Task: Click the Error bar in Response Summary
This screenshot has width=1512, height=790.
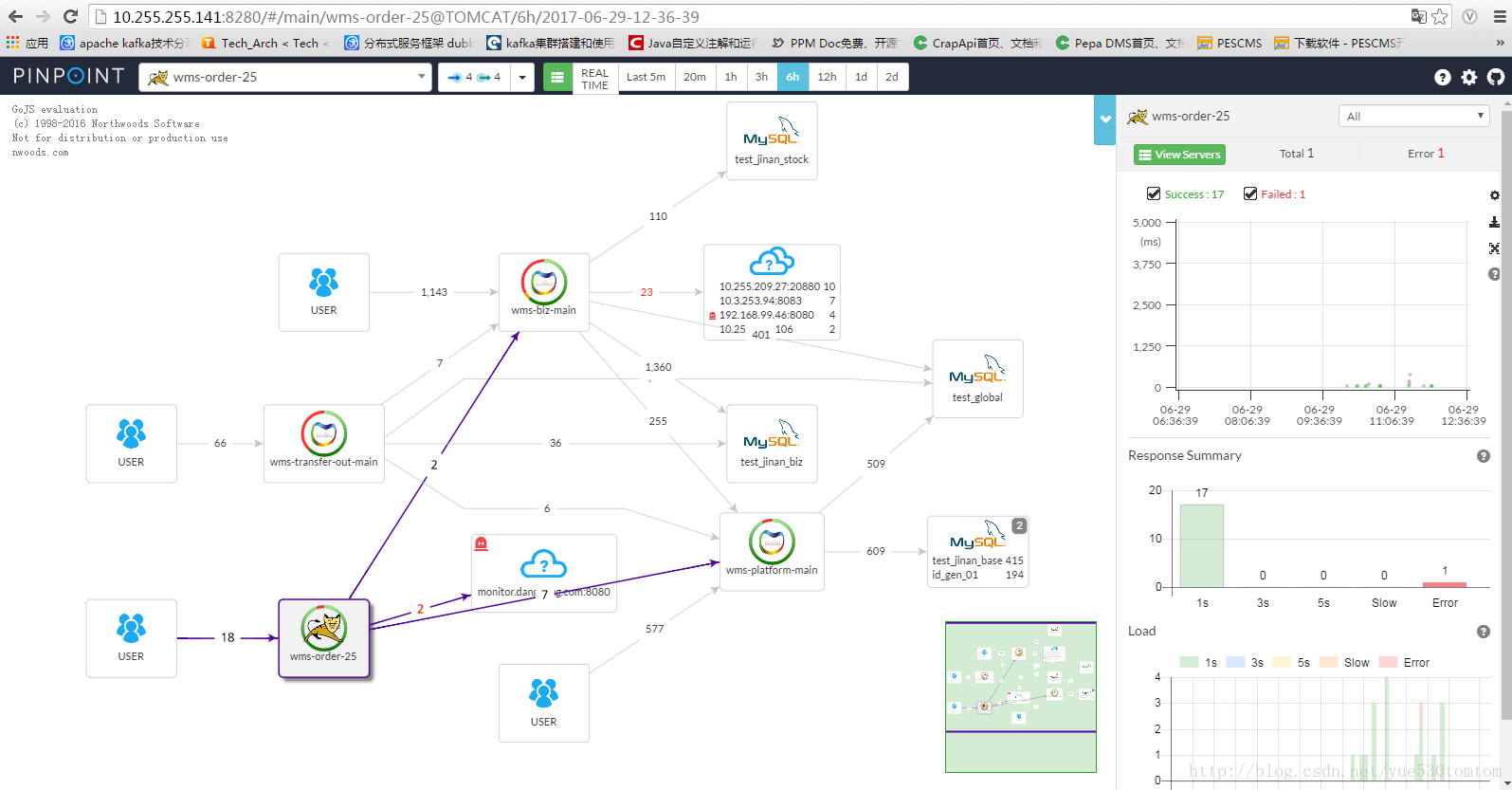Action: coord(1445,584)
